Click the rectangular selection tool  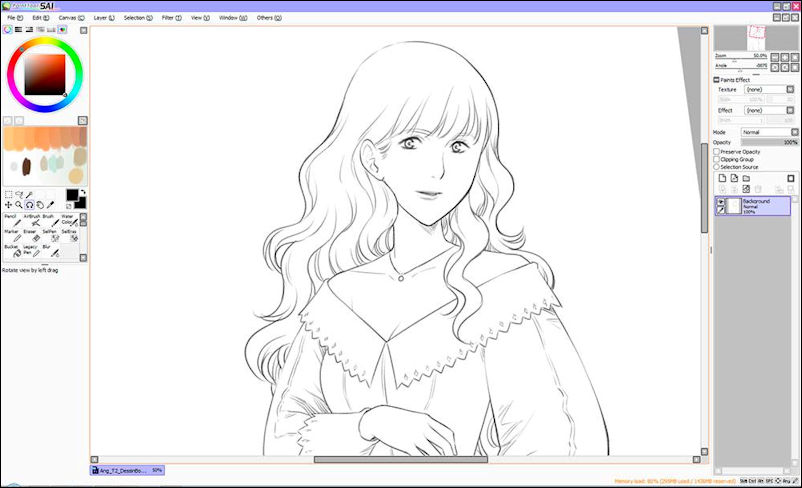[9, 195]
